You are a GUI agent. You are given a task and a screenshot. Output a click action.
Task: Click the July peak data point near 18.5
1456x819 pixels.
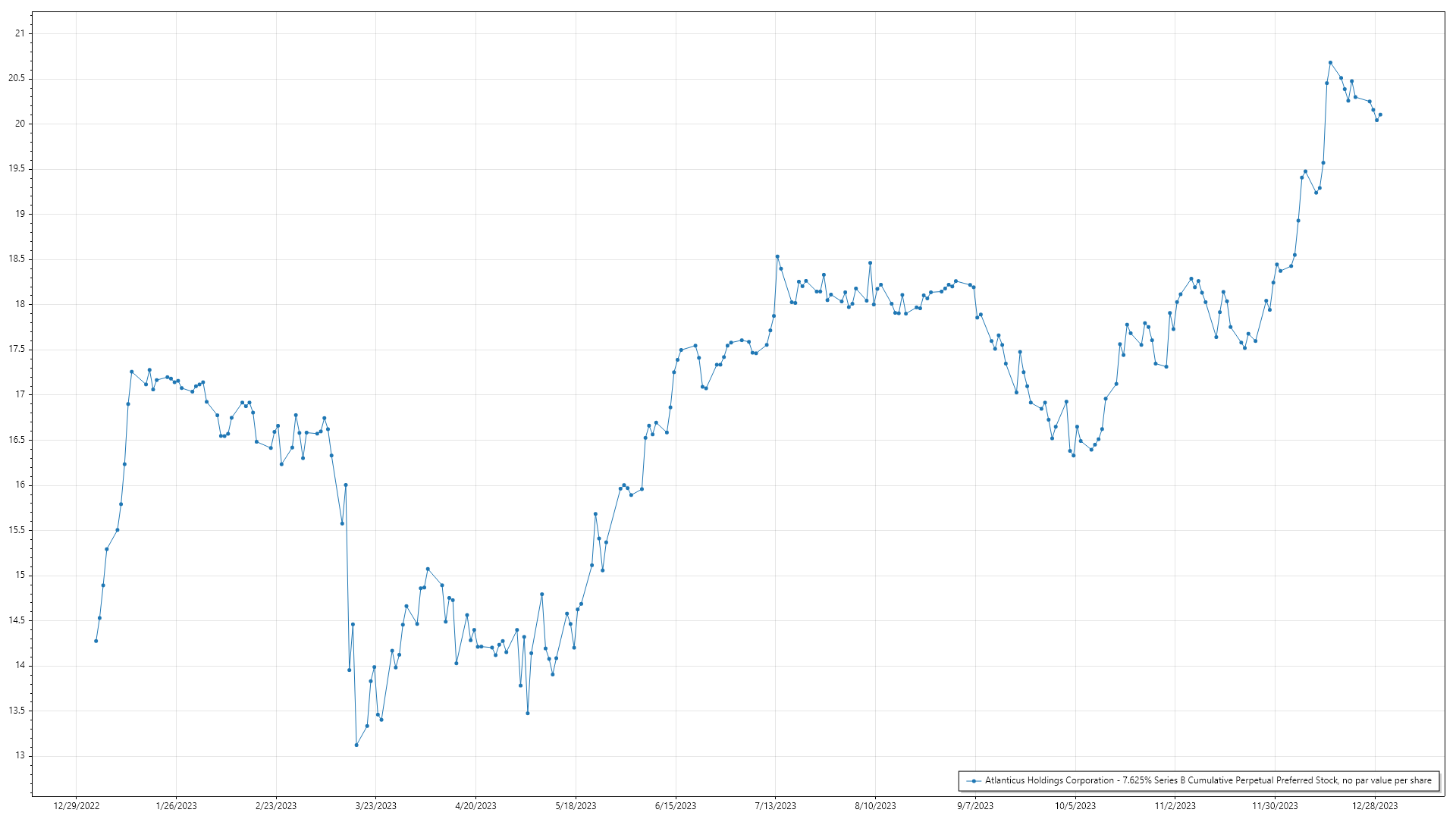[x=777, y=256]
